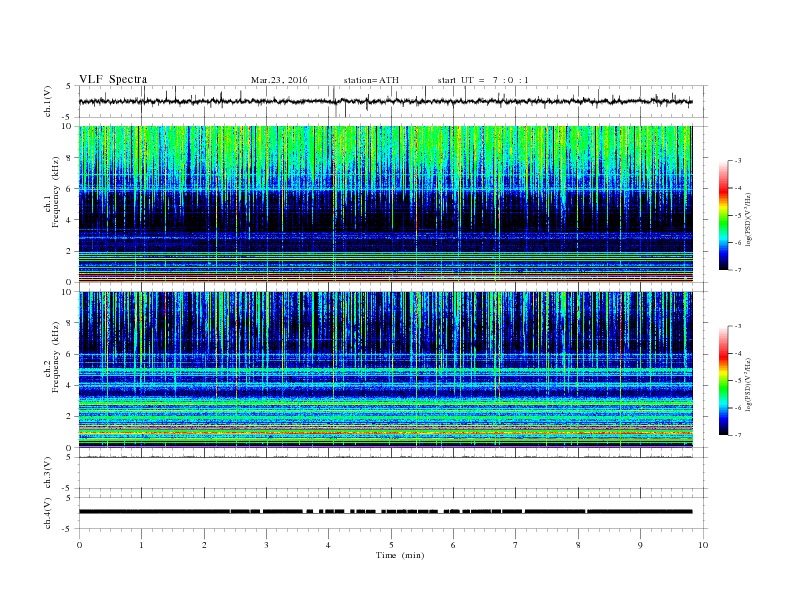792x612 pixels.
Task: Click the ch.2 Frequency (kHz) axis label
Action: [52, 369]
